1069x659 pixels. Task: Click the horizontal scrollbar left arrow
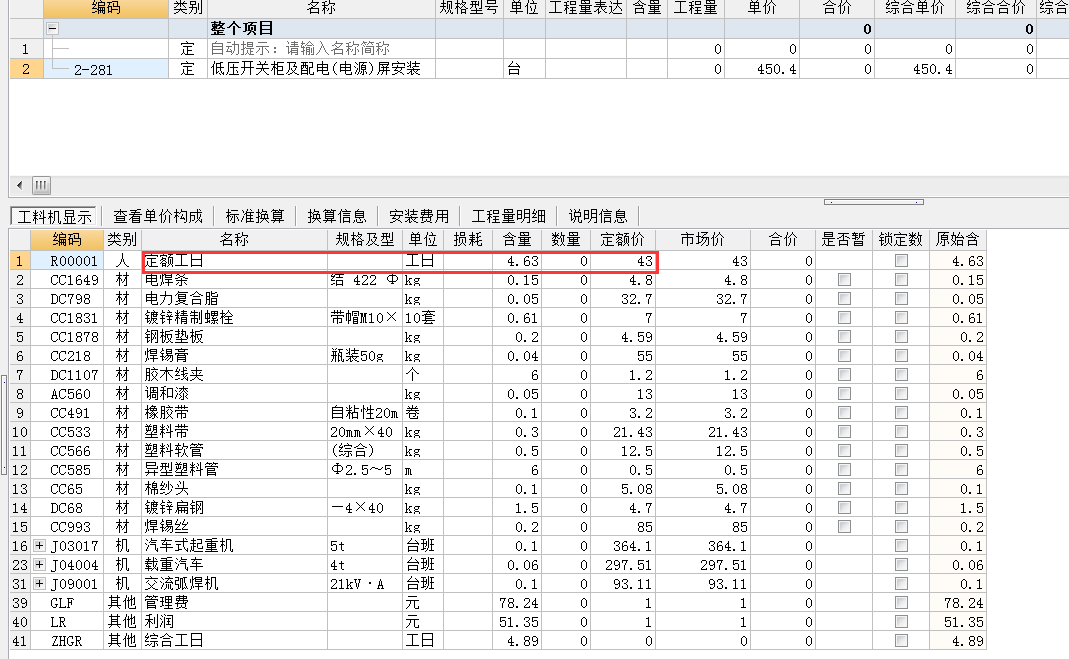pyautogui.click(x=19, y=185)
